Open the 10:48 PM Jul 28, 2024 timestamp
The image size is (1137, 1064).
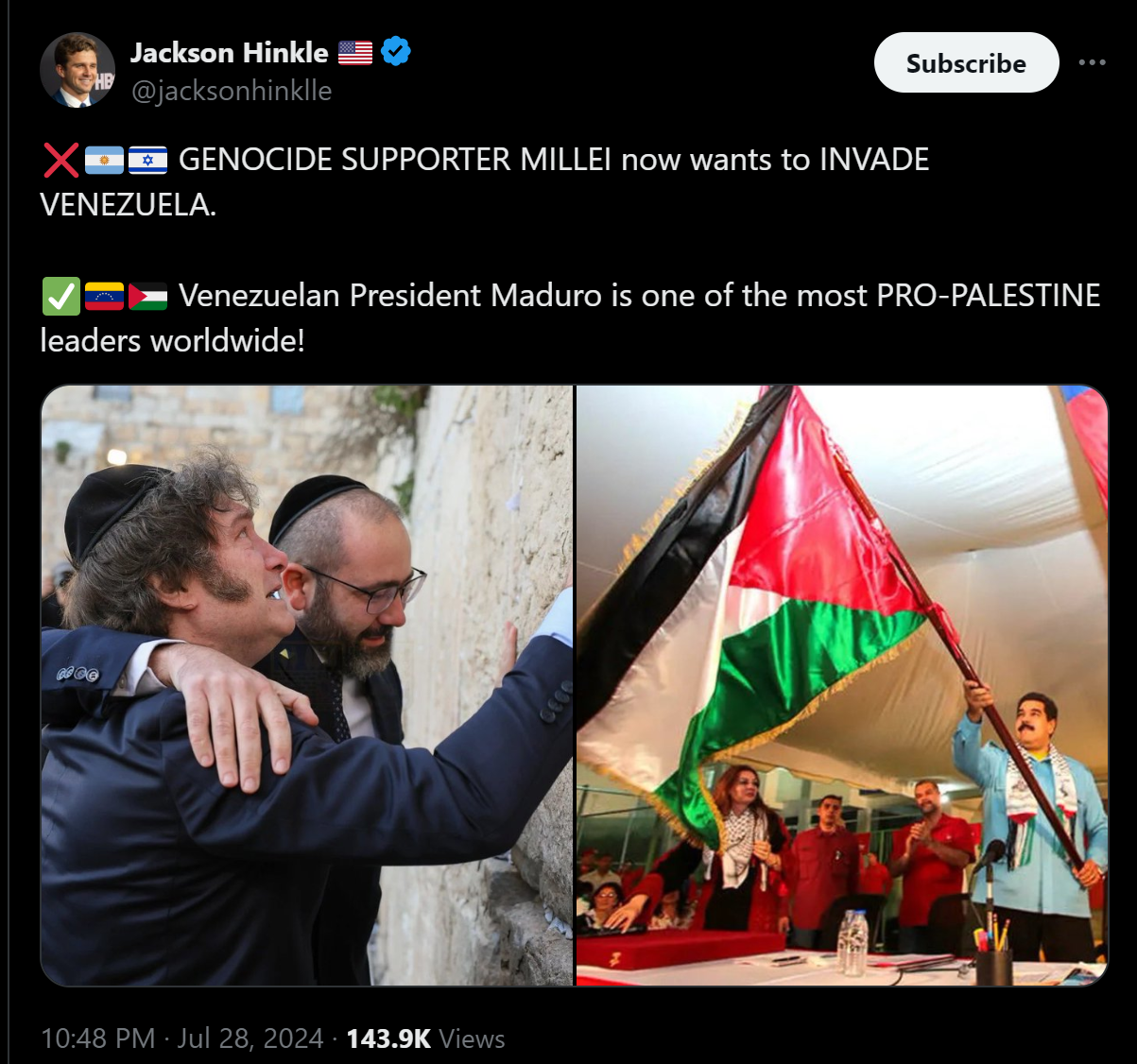tap(182, 1038)
